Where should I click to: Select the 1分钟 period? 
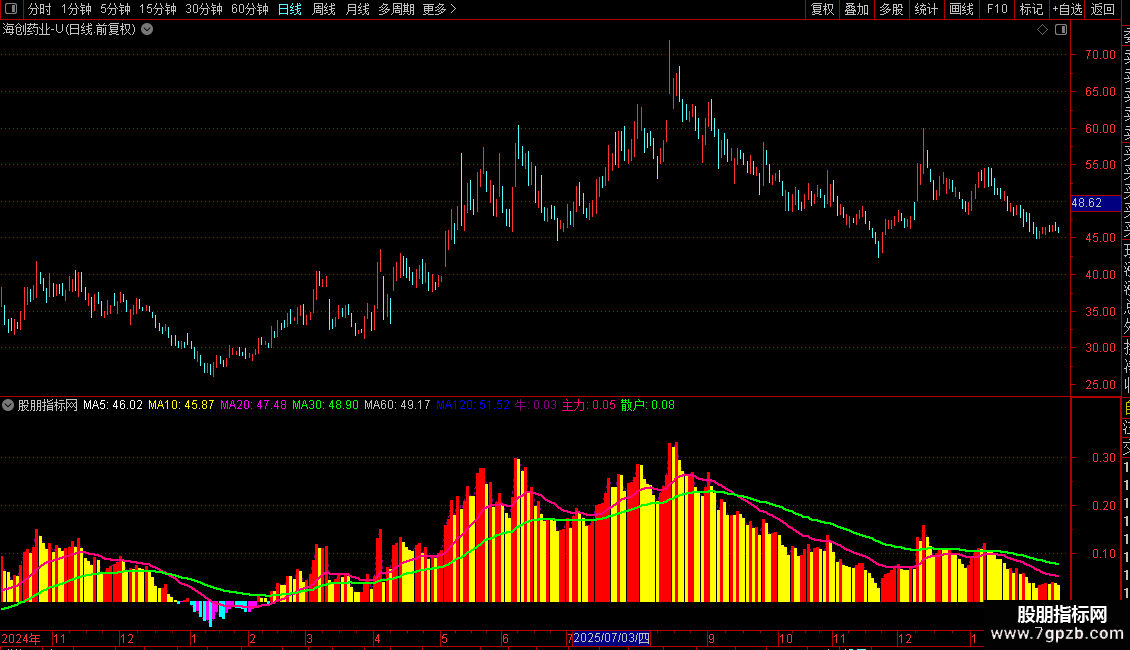[76, 9]
